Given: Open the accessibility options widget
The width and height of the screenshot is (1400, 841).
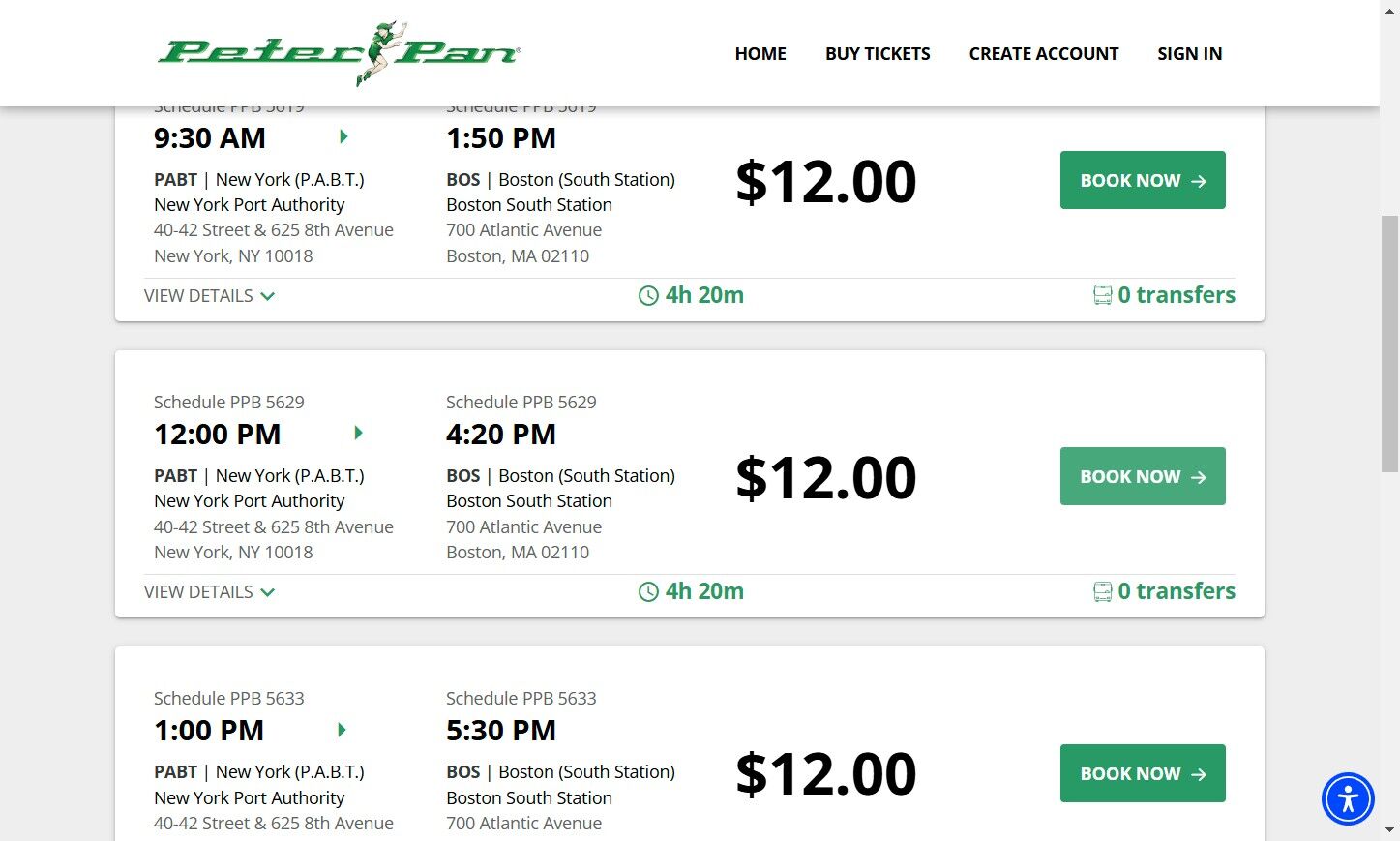Looking at the screenshot, I should click(1348, 799).
